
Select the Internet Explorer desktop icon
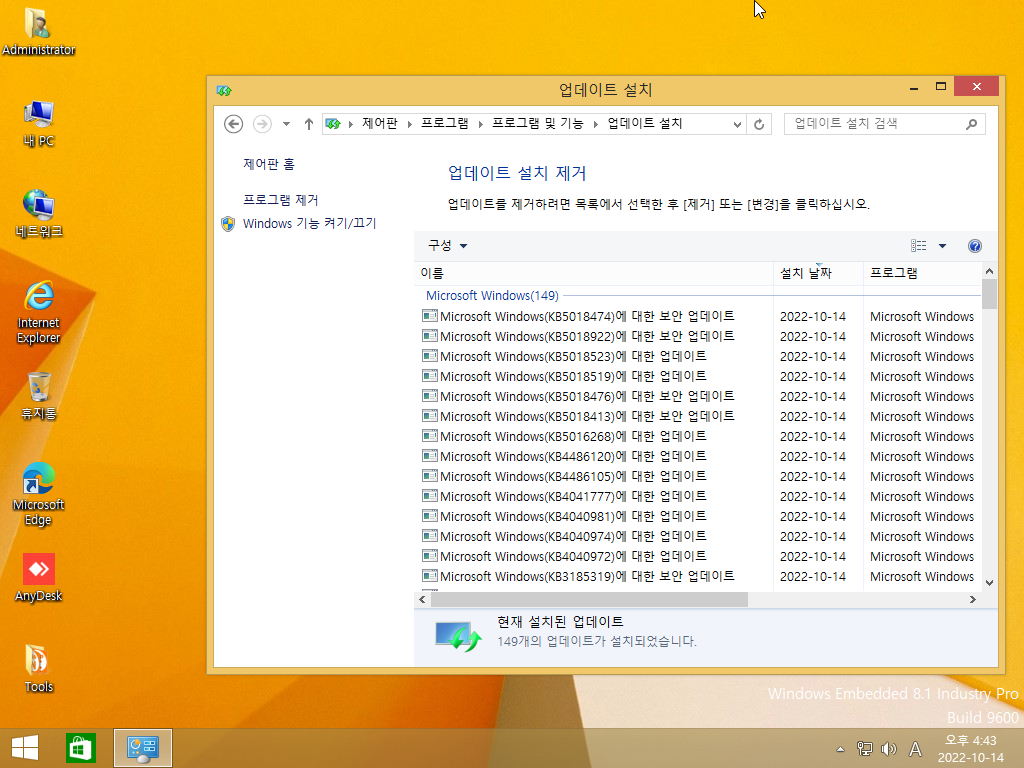[39, 312]
